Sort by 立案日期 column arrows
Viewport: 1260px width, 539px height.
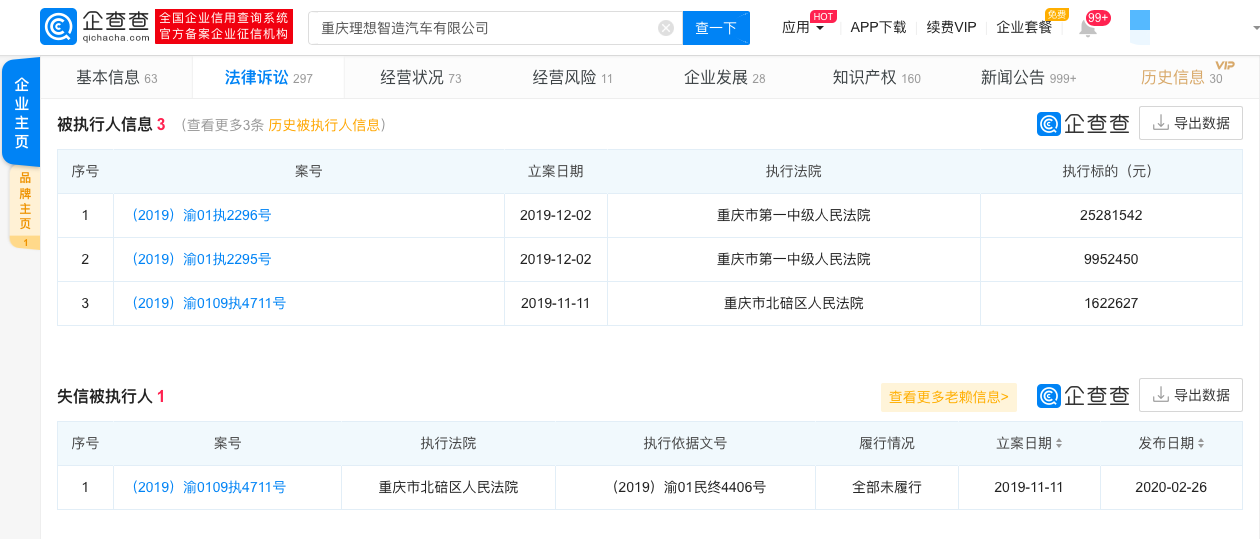(1059, 443)
